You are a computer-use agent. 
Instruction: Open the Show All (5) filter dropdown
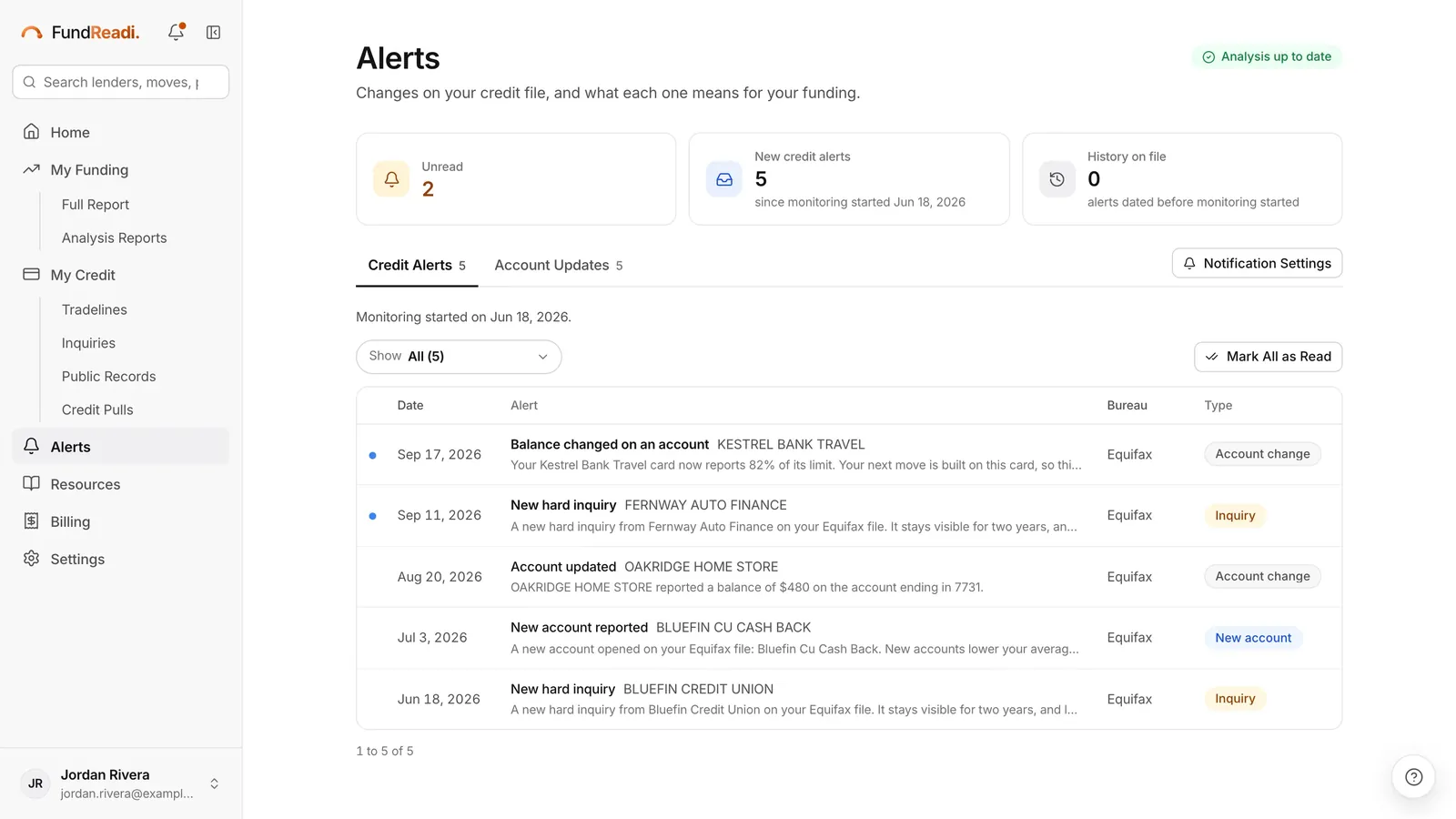pyautogui.click(x=459, y=357)
